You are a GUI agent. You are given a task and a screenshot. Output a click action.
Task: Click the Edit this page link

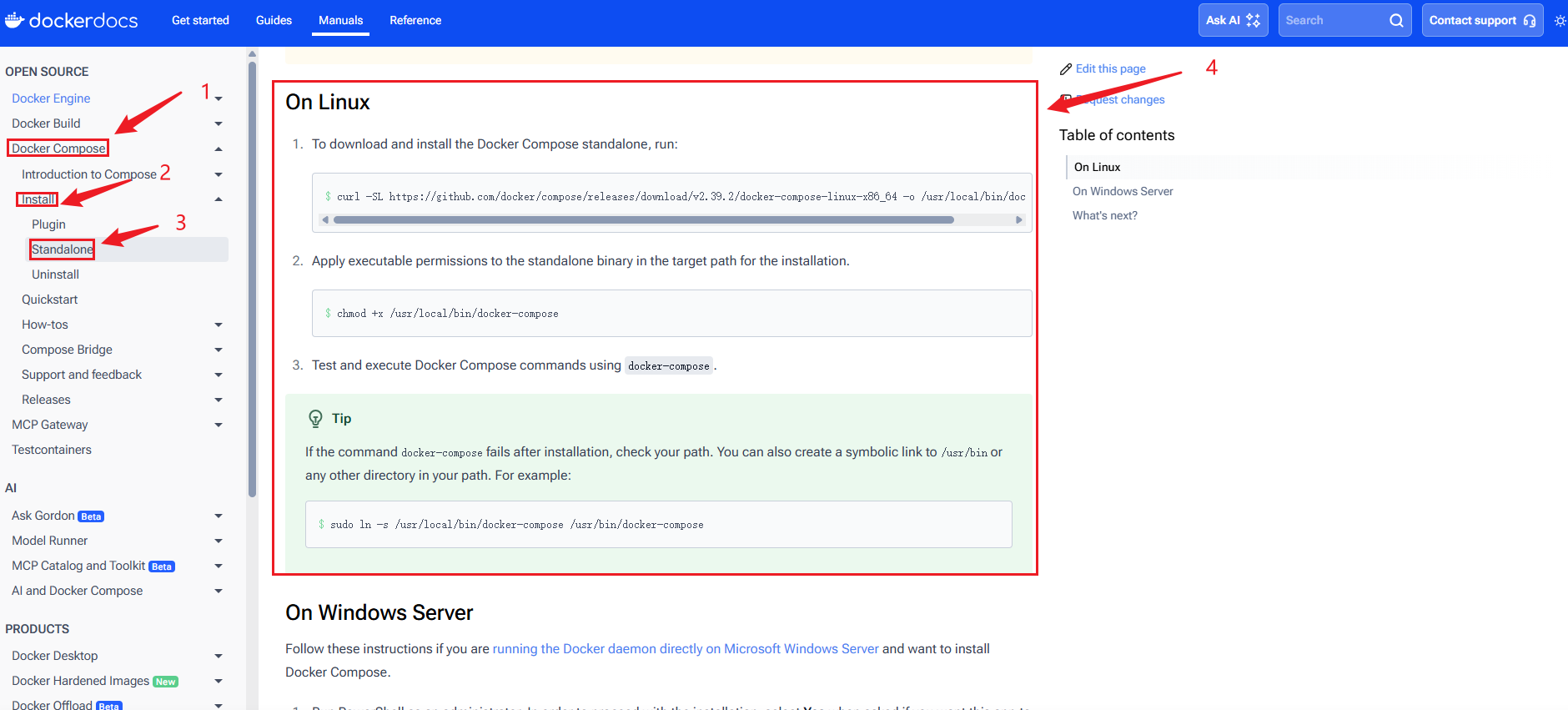(1110, 69)
